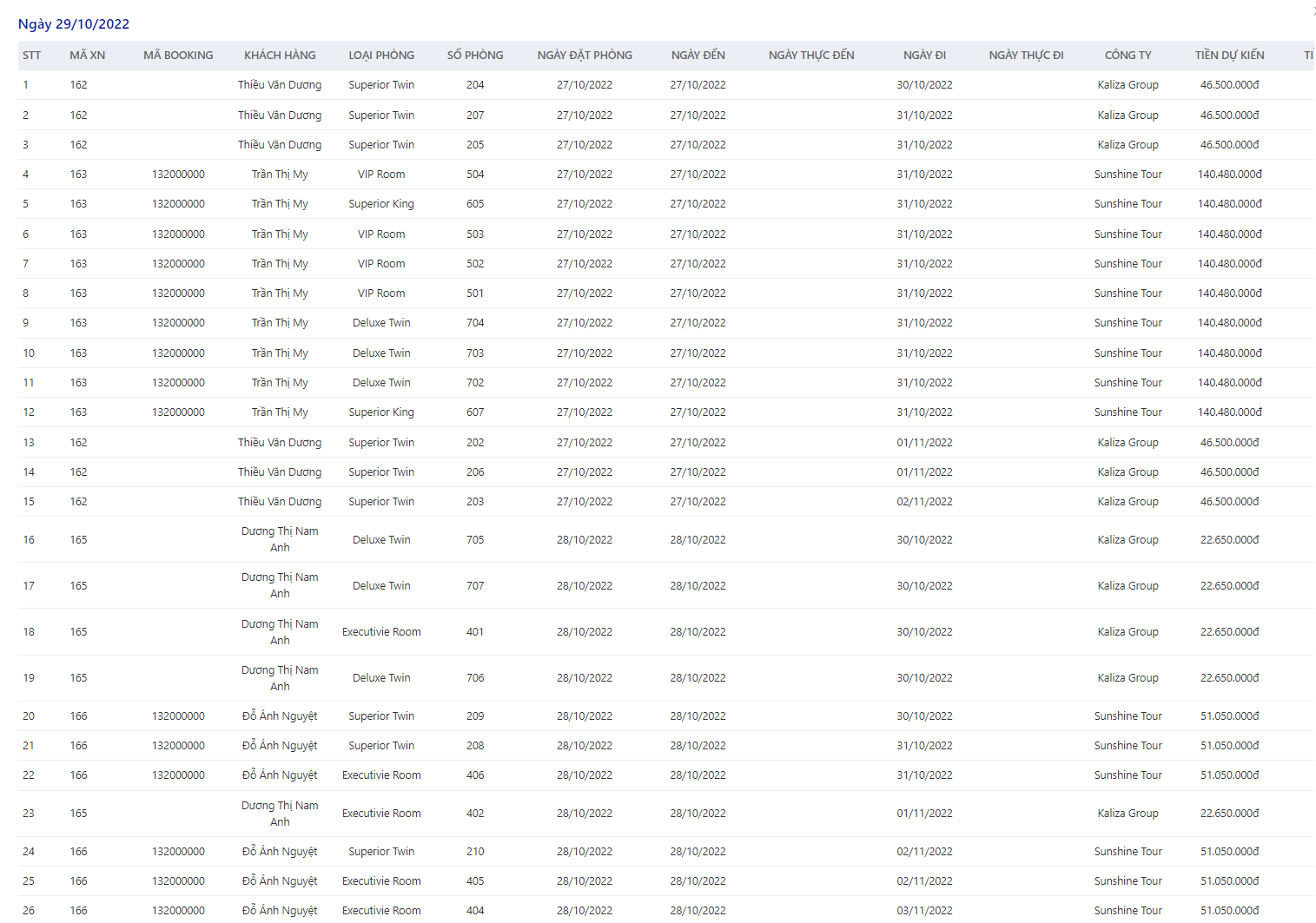
Task: Click the CÔNG TY column header
Action: click(1128, 55)
